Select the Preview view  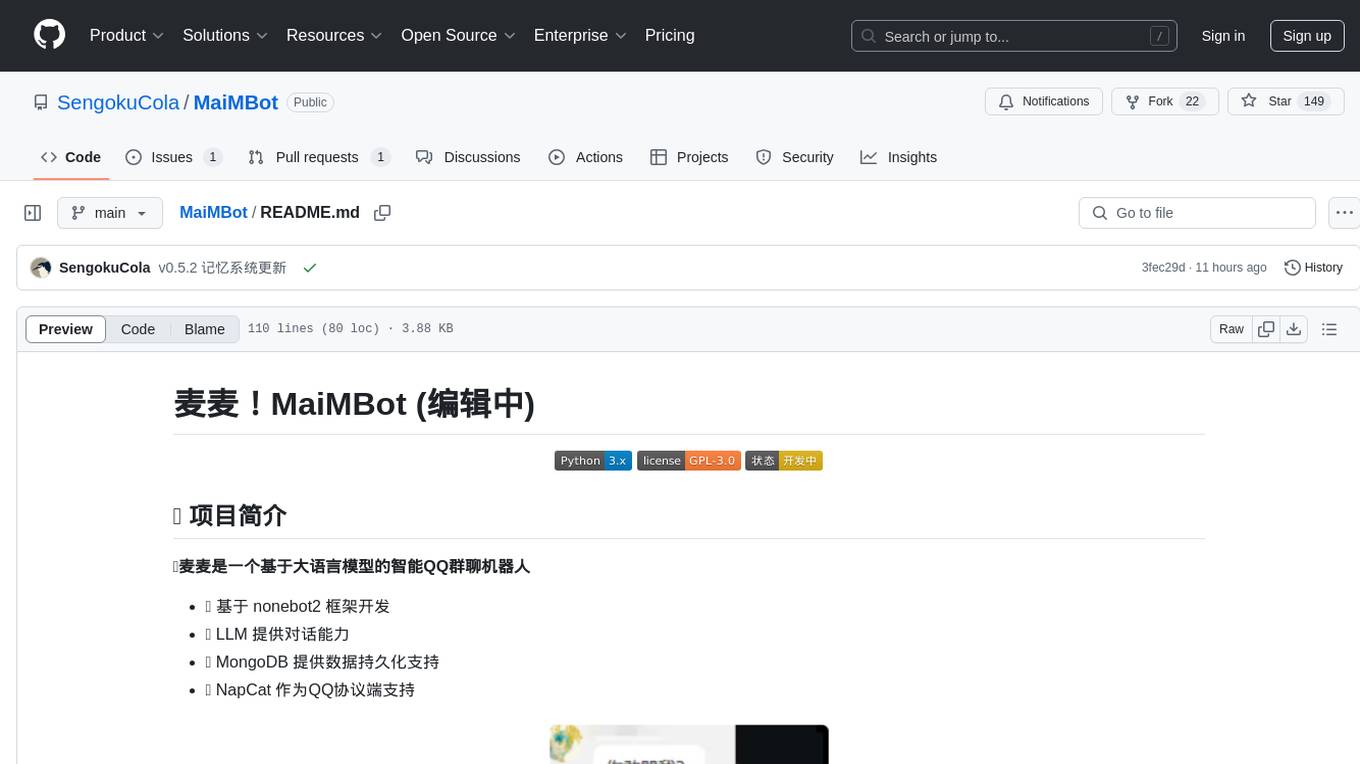[x=66, y=329]
